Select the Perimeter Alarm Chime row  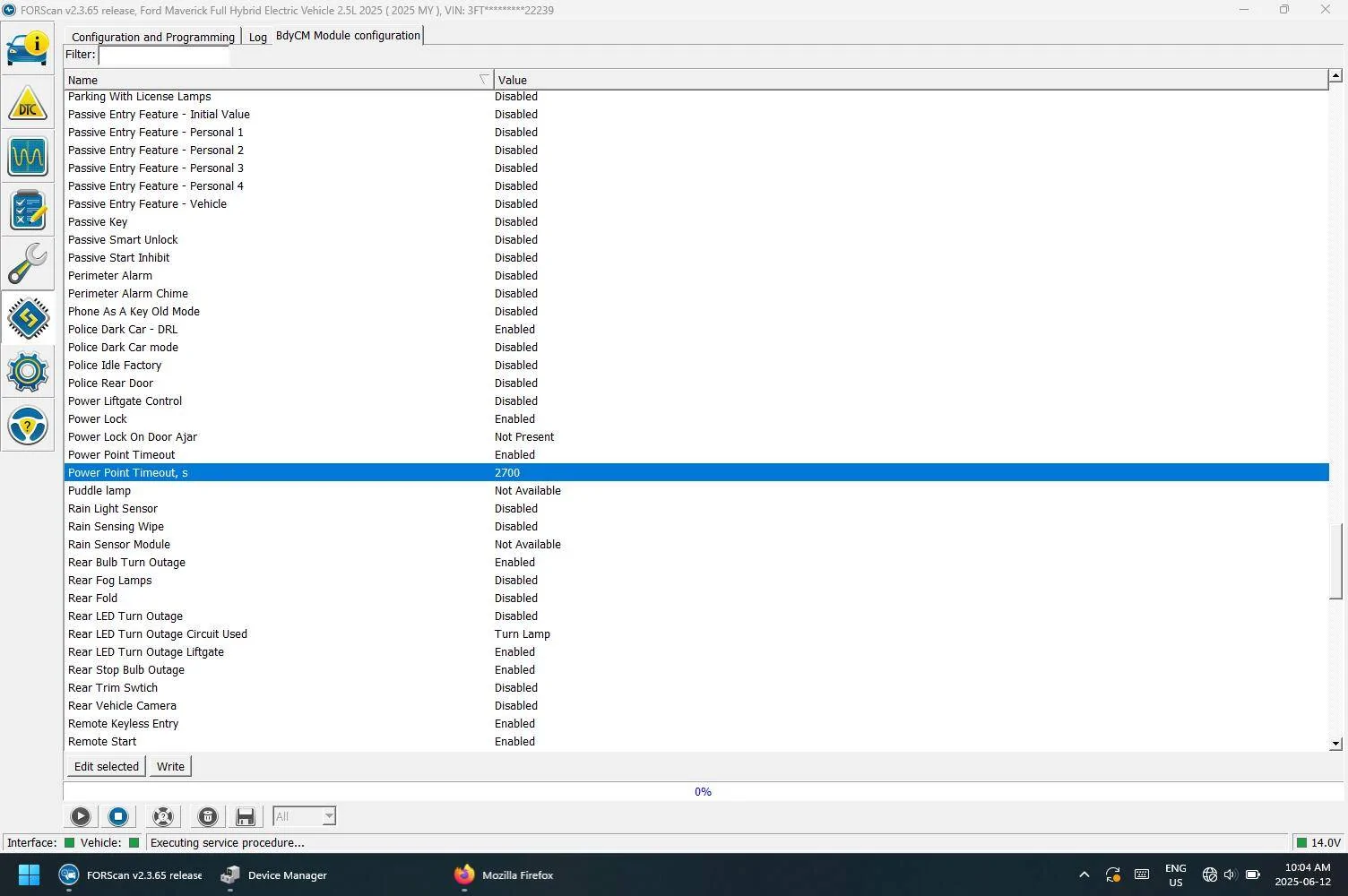pos(696,293)
